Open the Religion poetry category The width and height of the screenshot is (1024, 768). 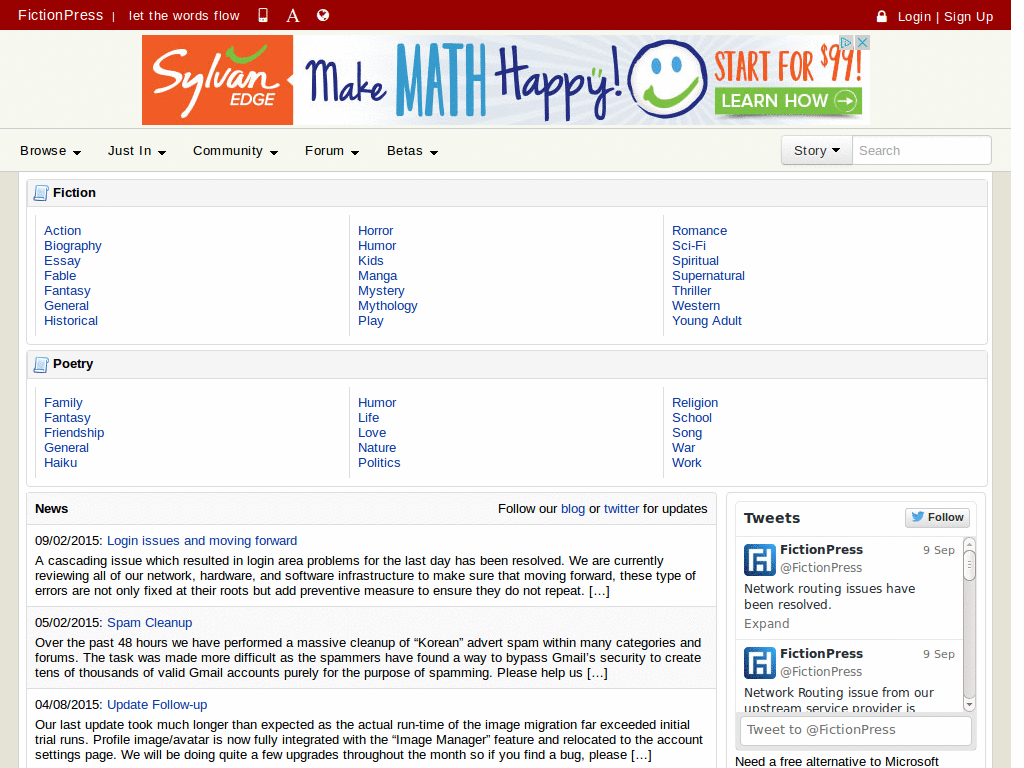(695, 402)
